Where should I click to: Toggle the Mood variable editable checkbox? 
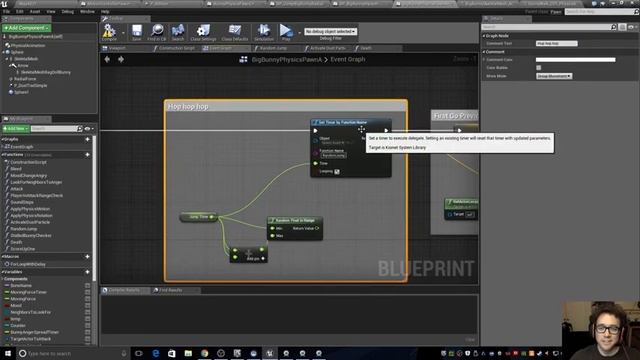click(x=87, y=306)
